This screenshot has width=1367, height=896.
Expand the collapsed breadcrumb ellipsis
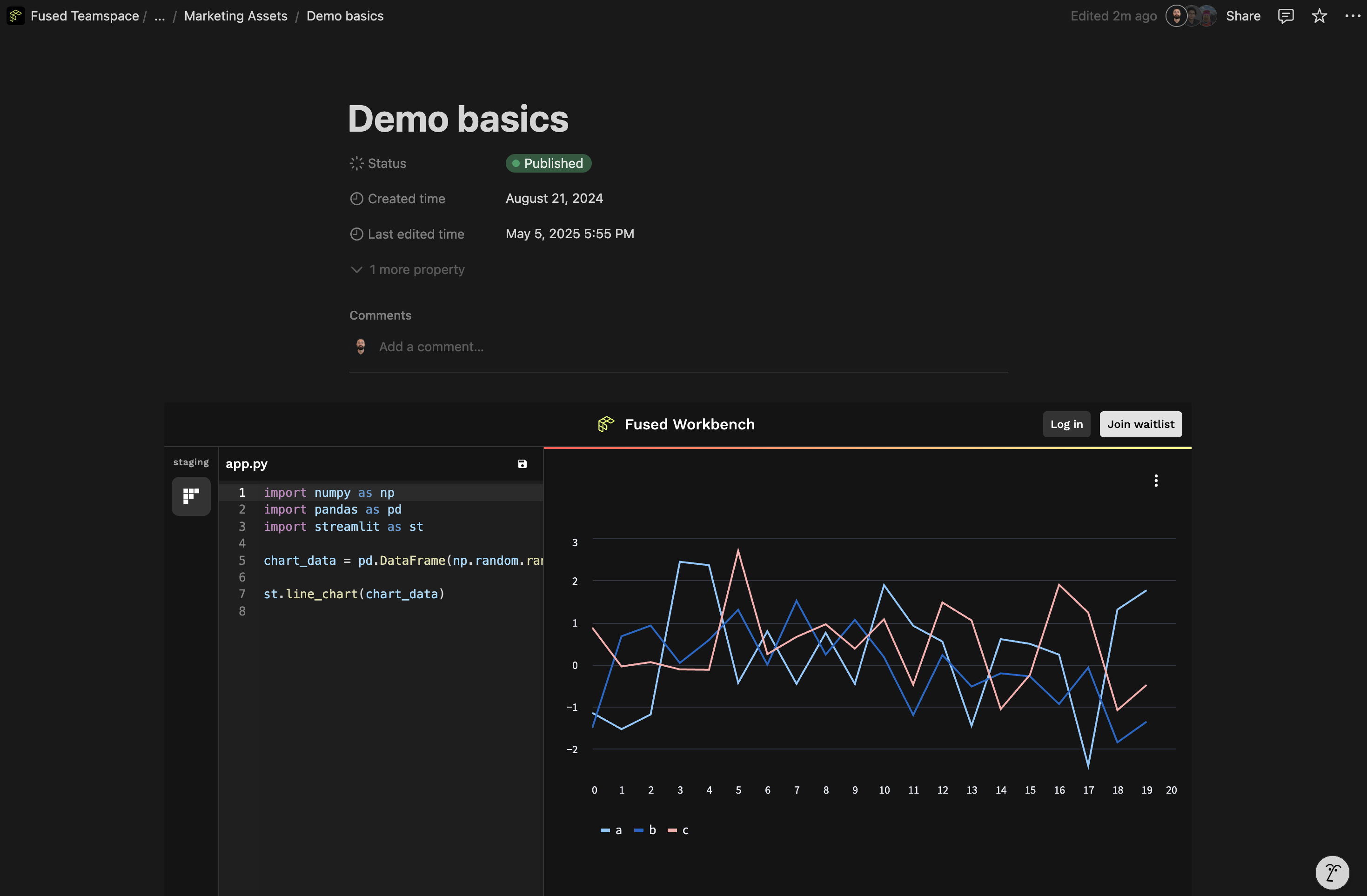(x=160, y=16)
